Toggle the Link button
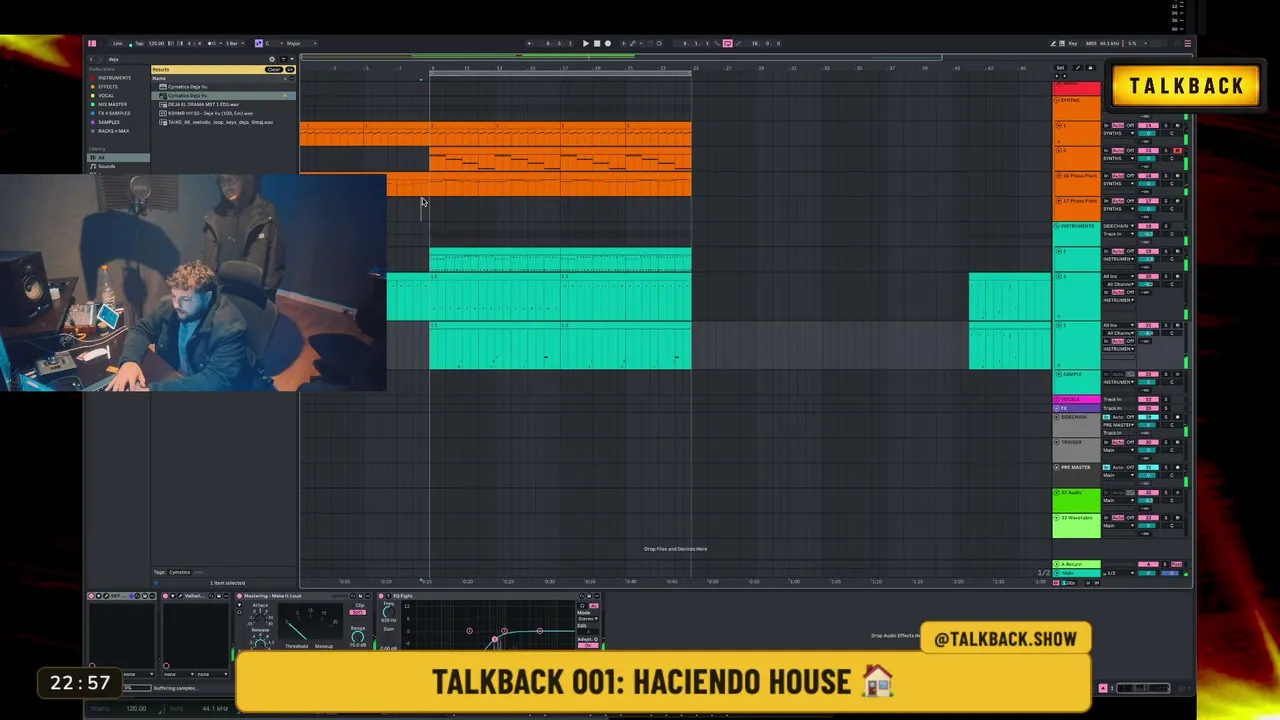Screen dimensions: 1280x720 click(x=118, y=43)
